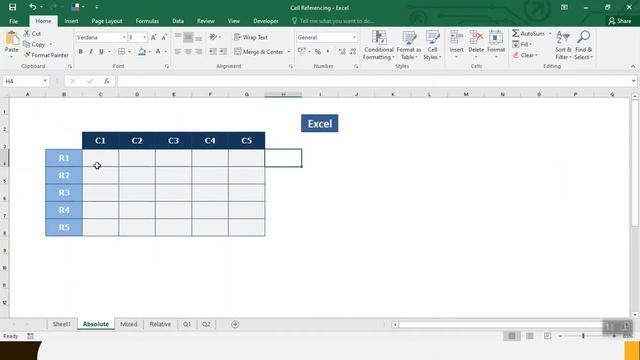Click the Decrease Decimal icon
640x360 pixels.
pyautogui.click(x=353, y=51)
